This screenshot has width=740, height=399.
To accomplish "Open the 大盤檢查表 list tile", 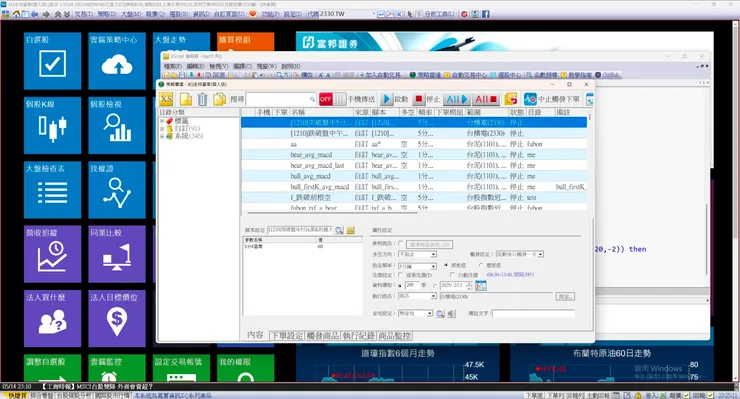I will (52, 189).
